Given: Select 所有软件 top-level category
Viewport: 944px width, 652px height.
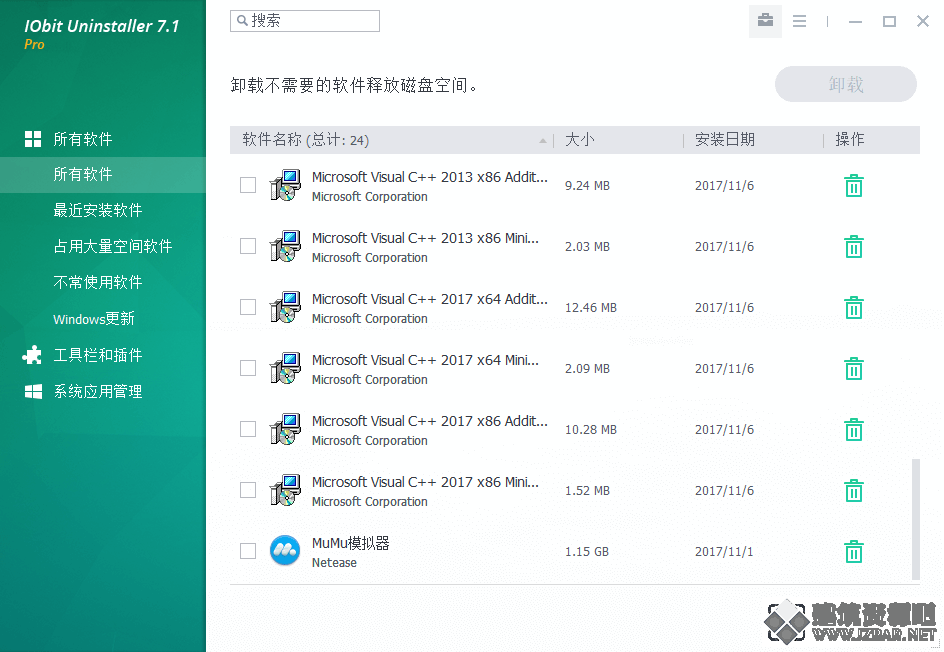Looking at the screenshot, I should [68, 139].
